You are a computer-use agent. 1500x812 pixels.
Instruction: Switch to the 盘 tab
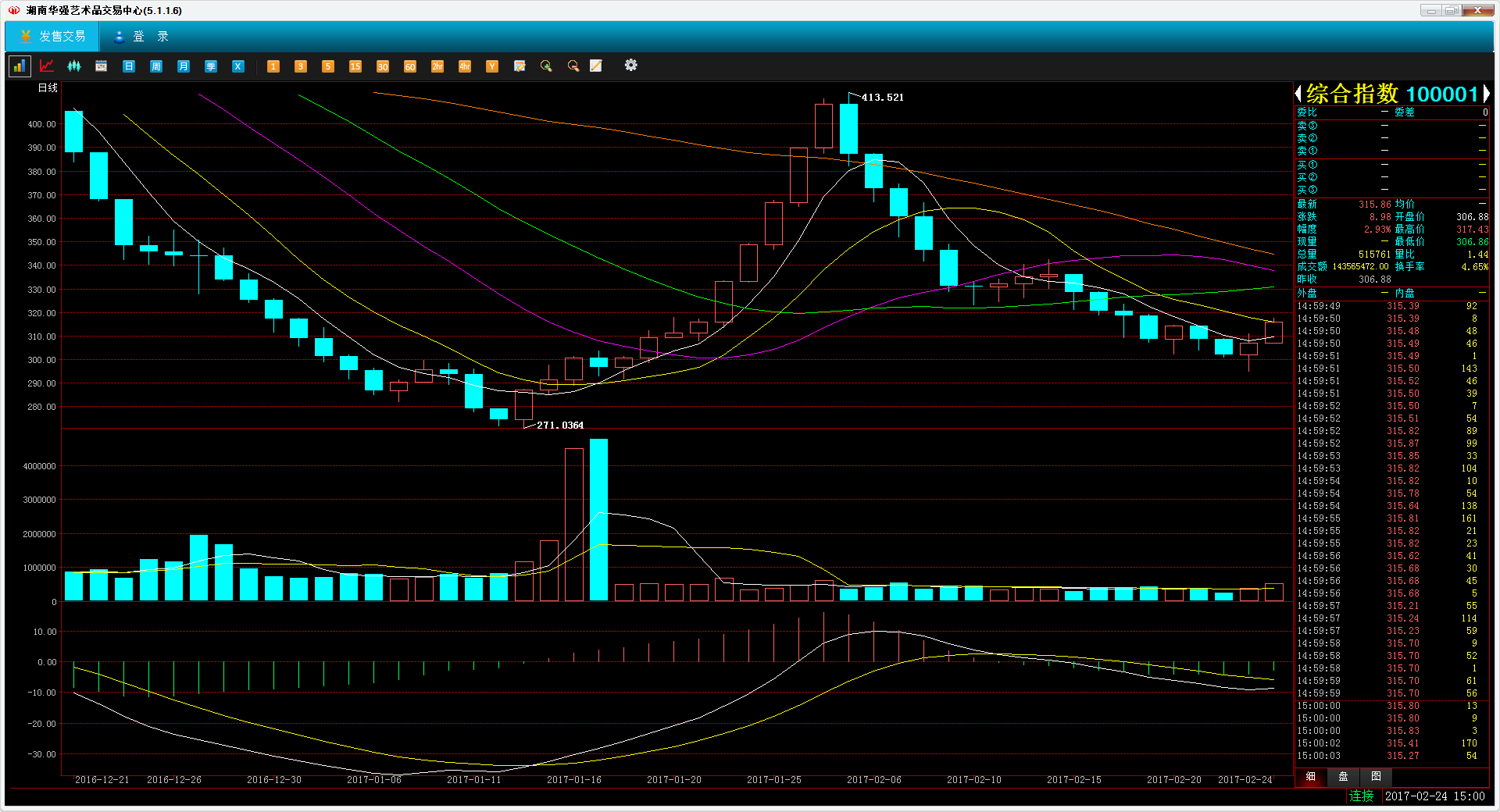[x=1344, y=777]
